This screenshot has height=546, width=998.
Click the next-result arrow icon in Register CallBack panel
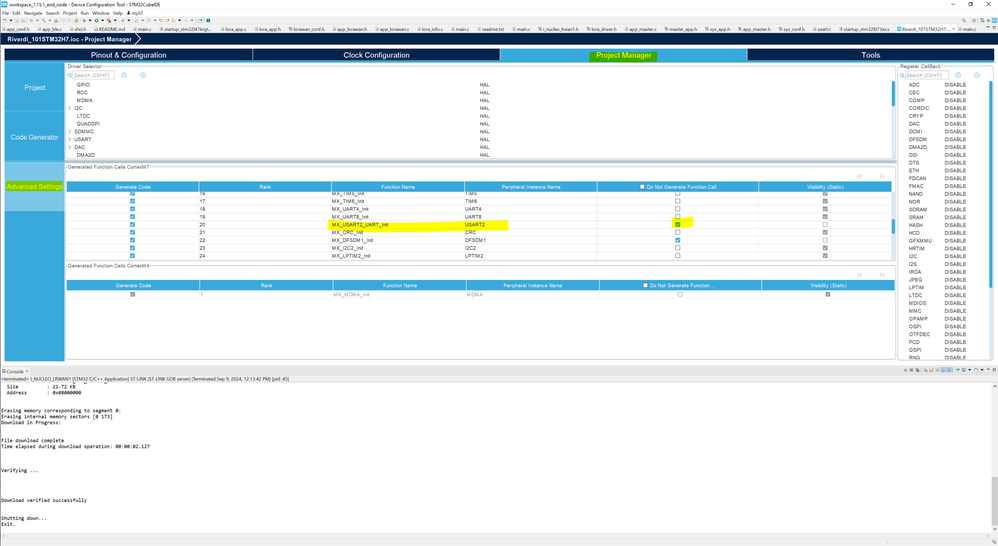pos(976,75)
